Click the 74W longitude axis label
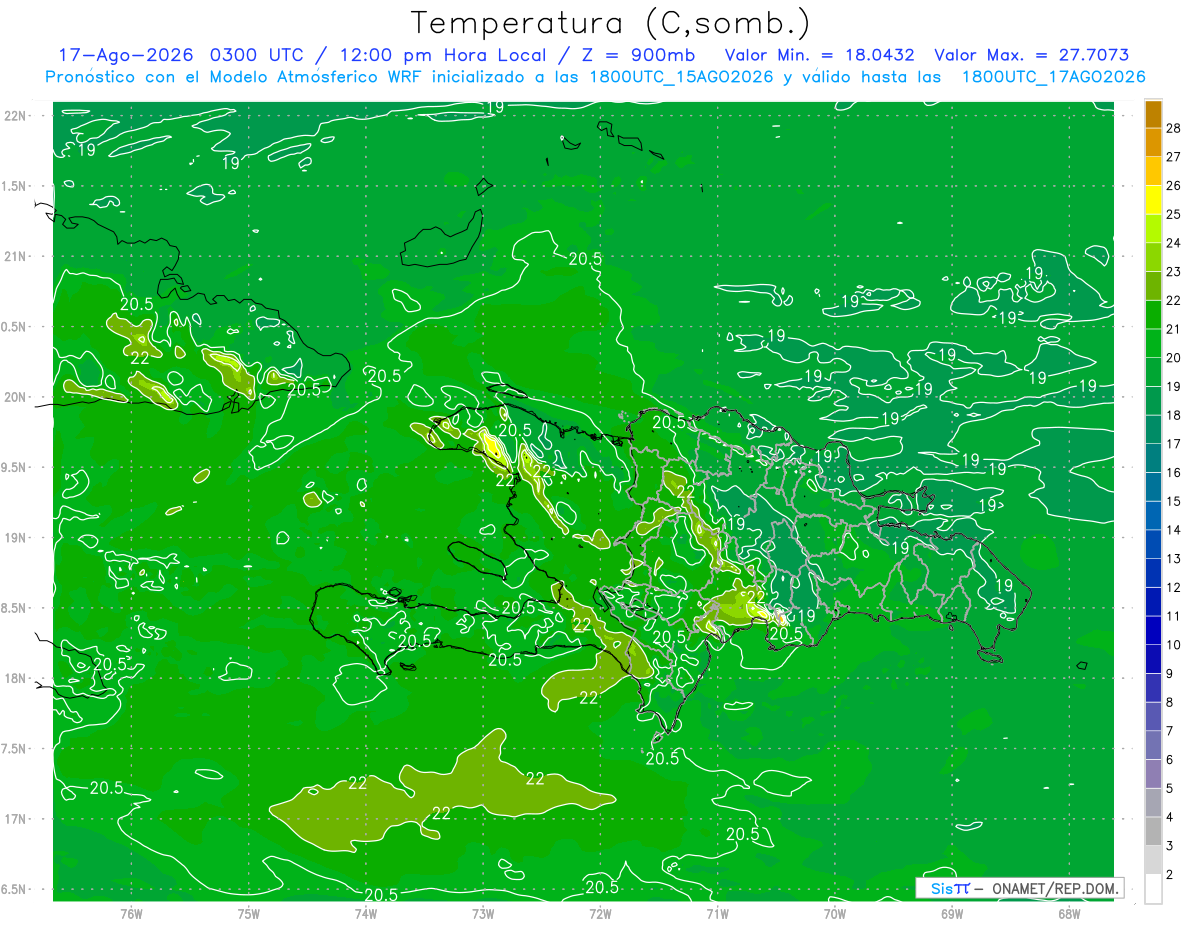Image resolution: width=1200 pixels, height=927 pixels. click(366, 913)
